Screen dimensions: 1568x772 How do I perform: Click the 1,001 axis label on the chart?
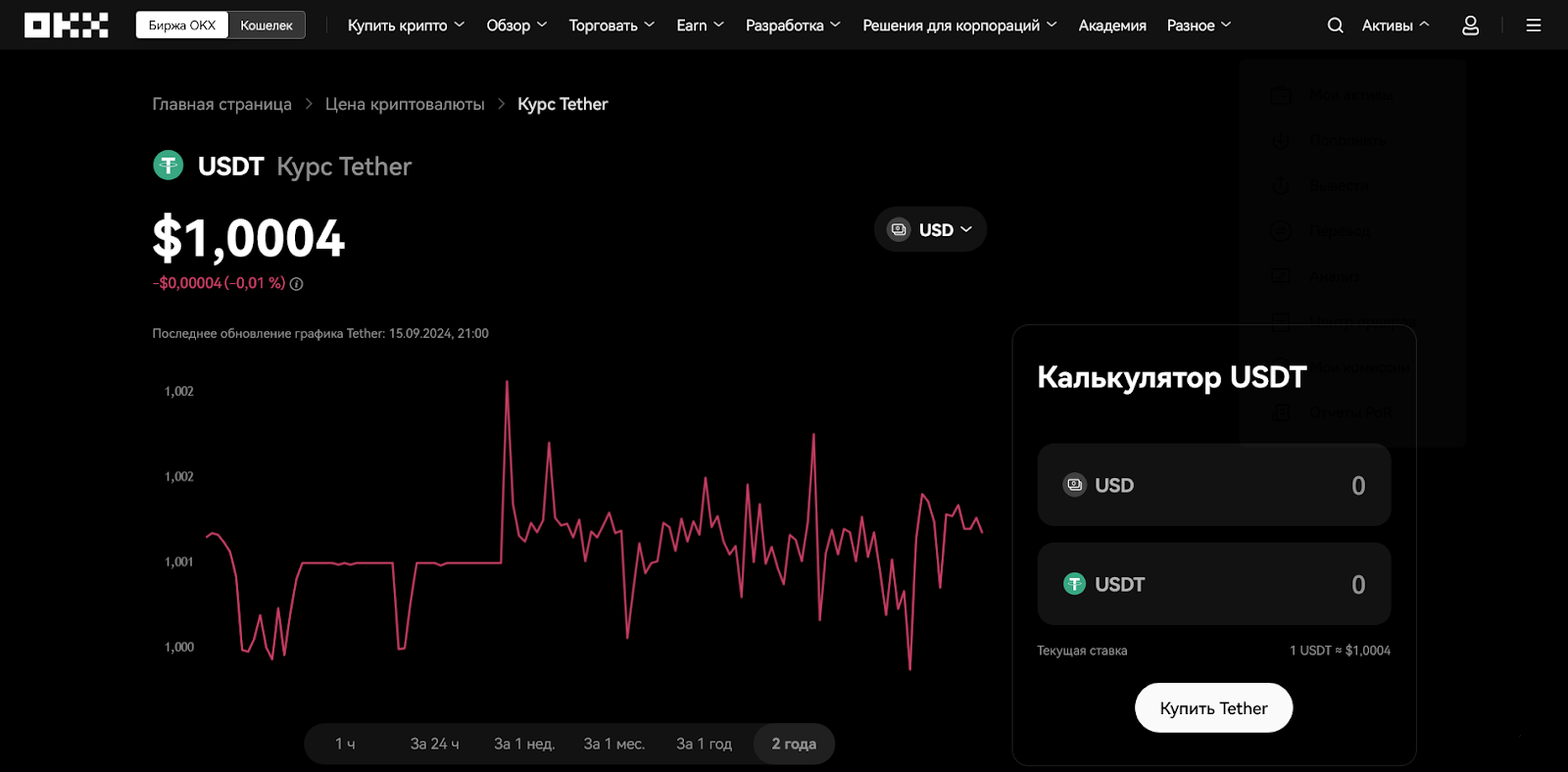(179, 561)
